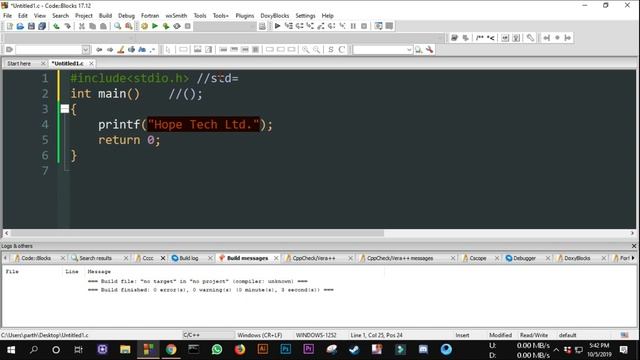Click the Undo arrow icon

56,26
